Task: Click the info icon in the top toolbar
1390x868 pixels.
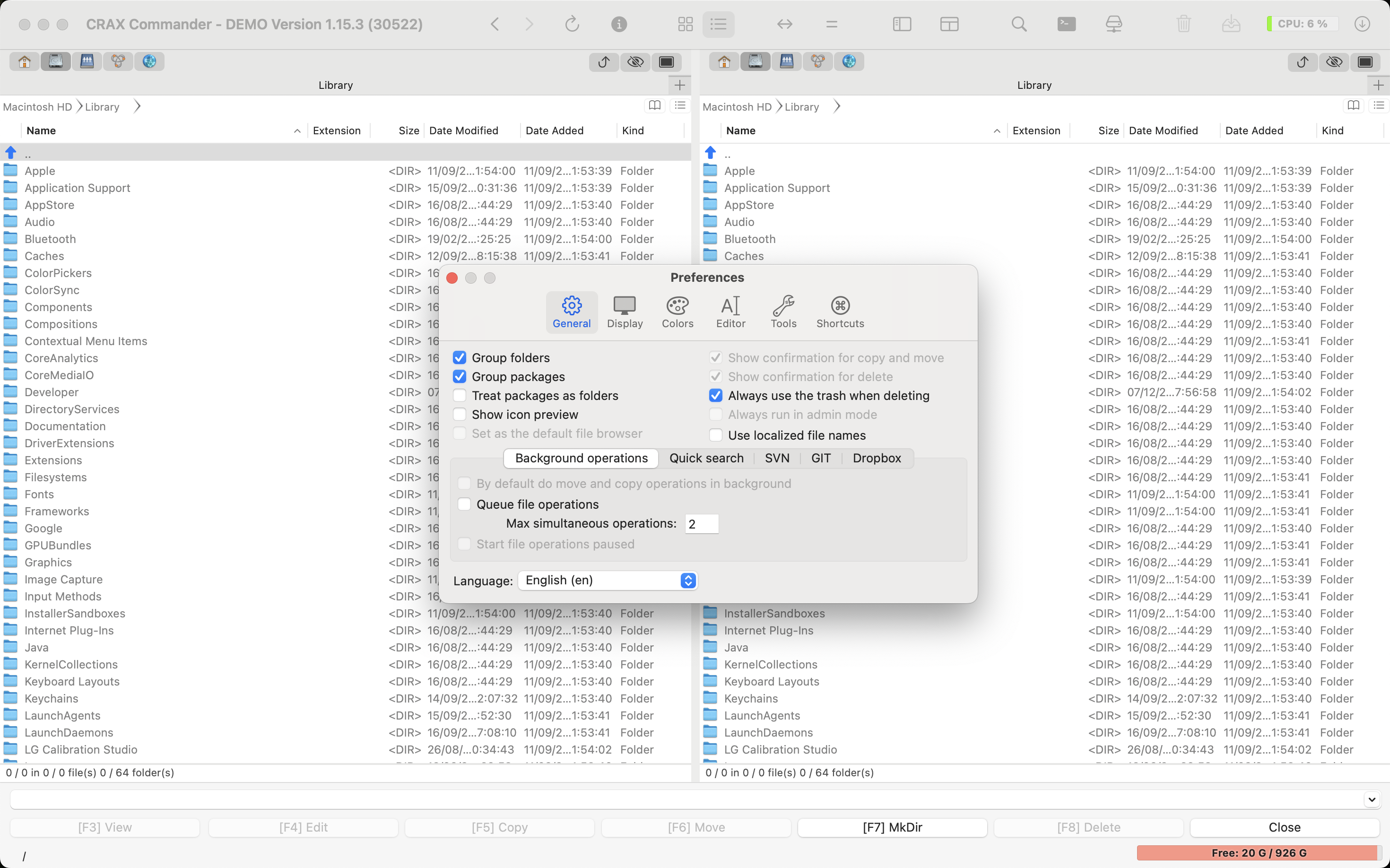Action: click(618, 24)
